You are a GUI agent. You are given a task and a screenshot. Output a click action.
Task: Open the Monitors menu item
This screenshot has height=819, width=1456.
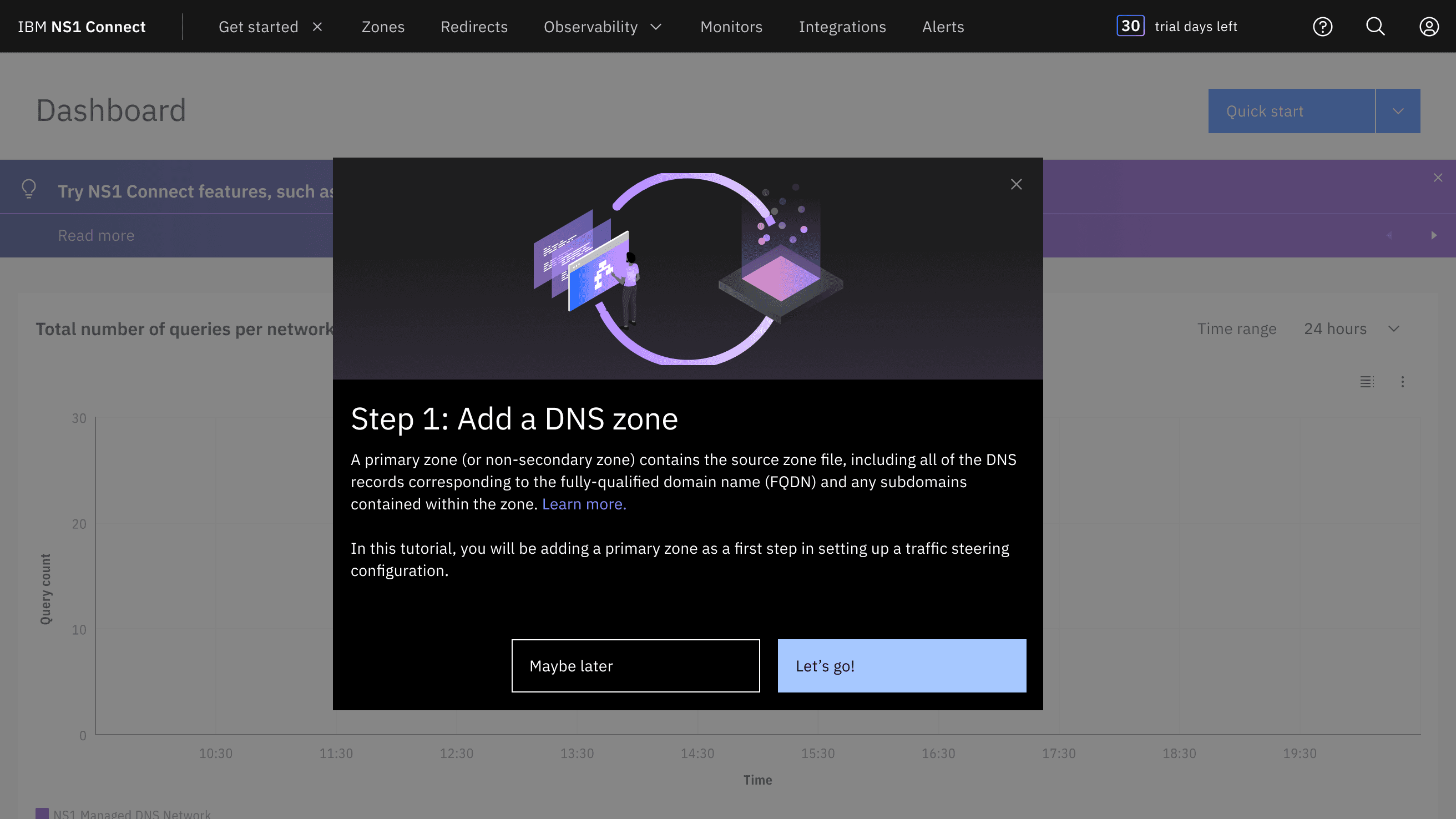pyautogui.click(x=731, y=27)
